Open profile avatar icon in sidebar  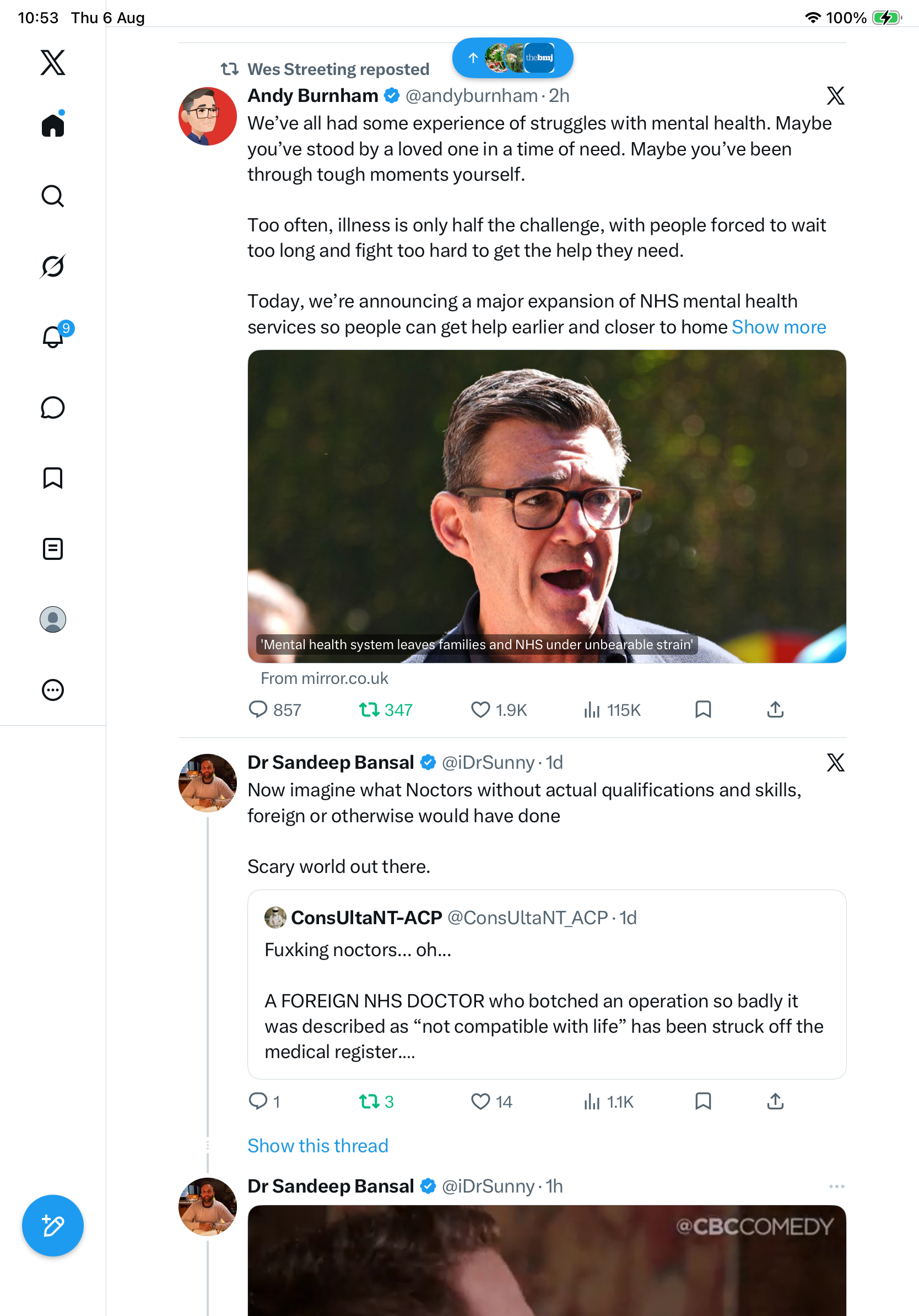(53, 619)
